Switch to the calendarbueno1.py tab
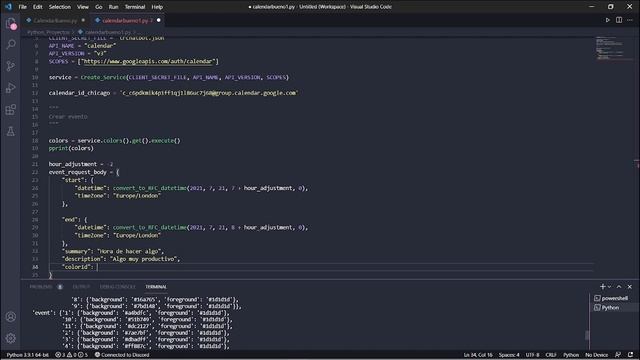 (127, 20)
